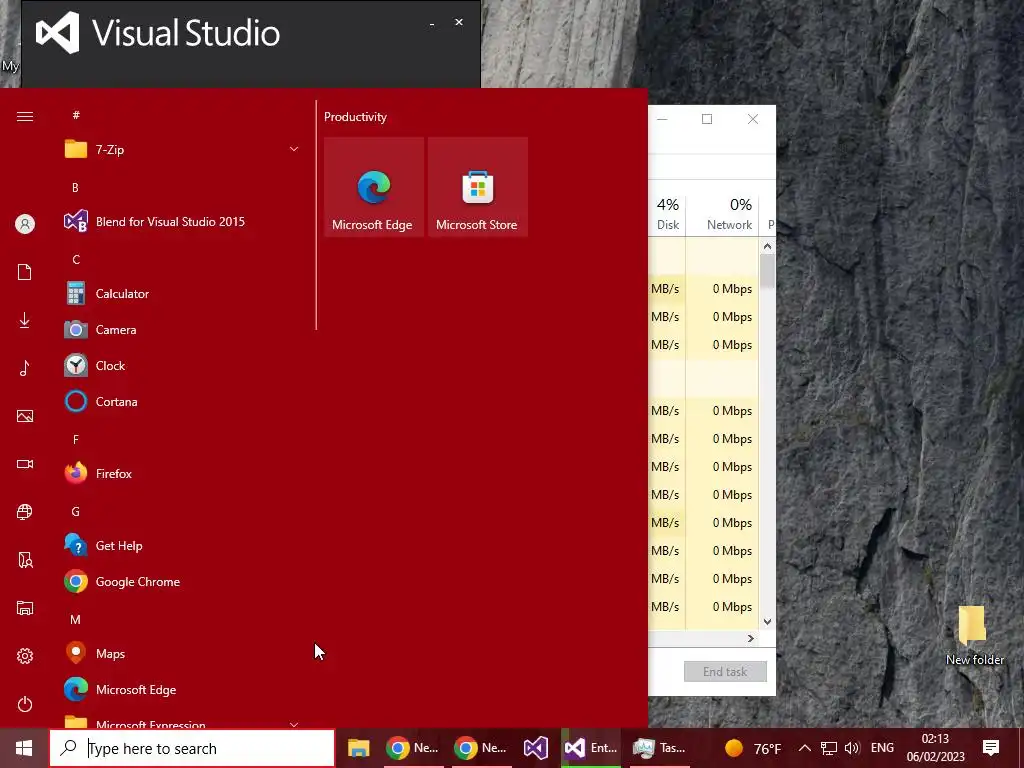Image resolution: width=1024 pixels, height=768 pixels.
Task: Launch Camera app from the list
Action: (184, 330)
